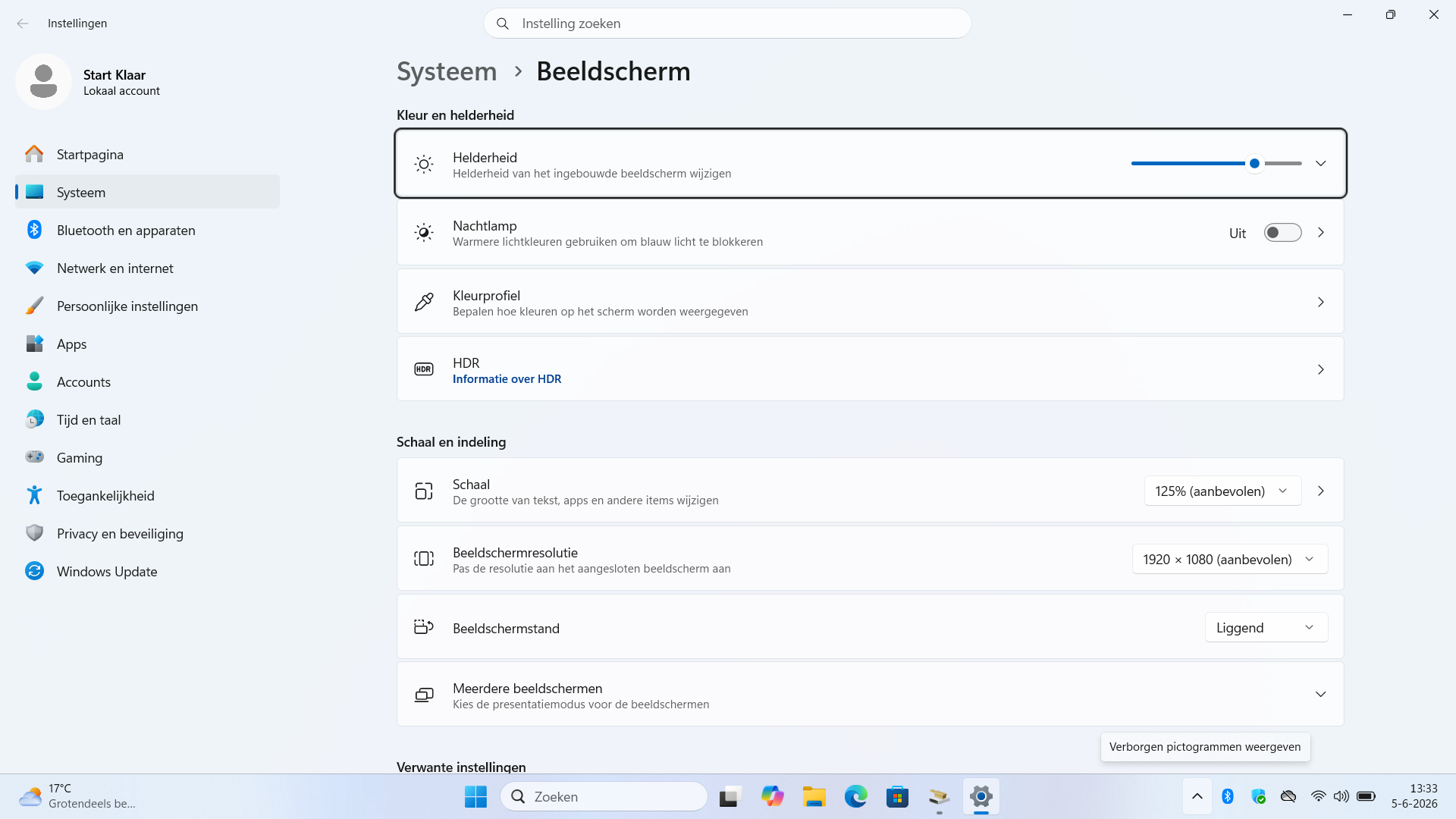The height and width of the screenshot is (819, 1456).
Task: Open the 1920 × 1080 resolution dropdown
Action: (1229, 559)
